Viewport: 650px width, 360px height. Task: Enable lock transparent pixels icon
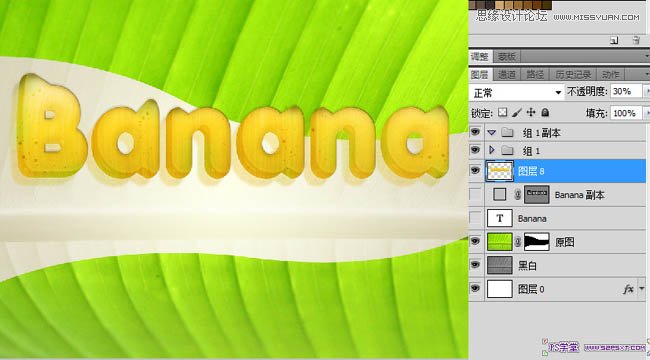502,112
